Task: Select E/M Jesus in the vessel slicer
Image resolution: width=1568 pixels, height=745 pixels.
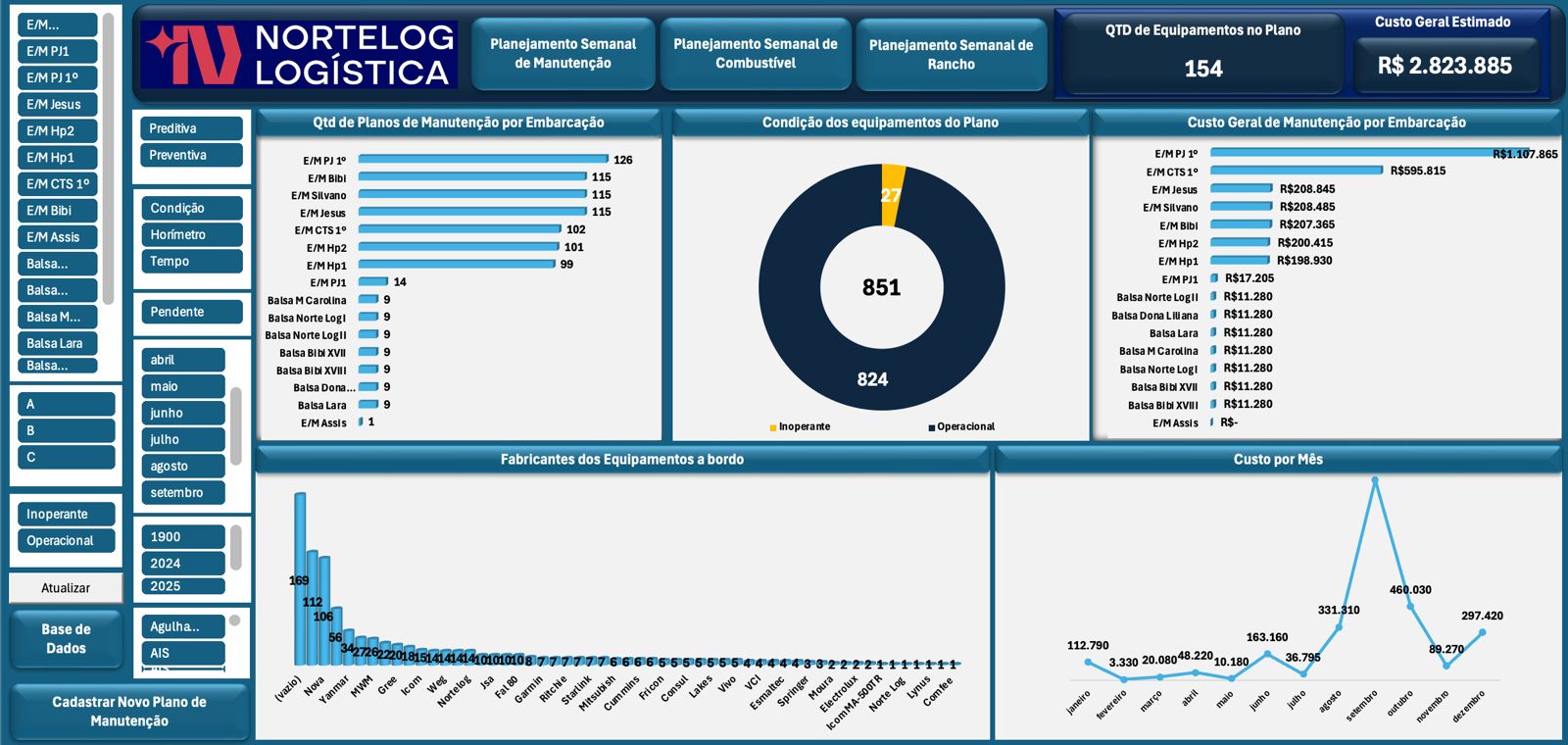Action: click(58, 104)
